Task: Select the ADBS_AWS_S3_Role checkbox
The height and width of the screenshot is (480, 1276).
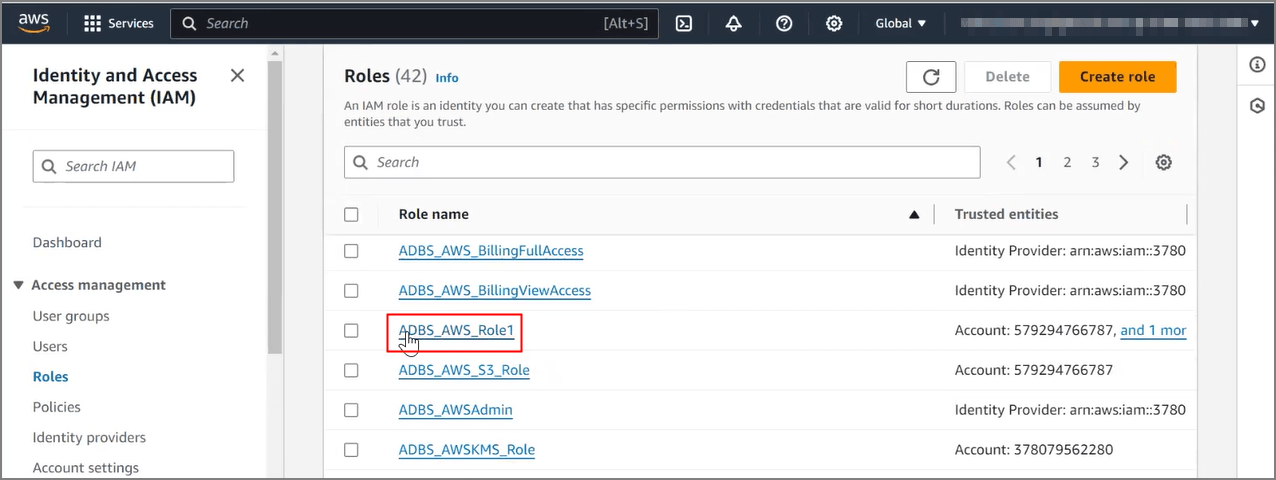Action: (x=351, y=370)
